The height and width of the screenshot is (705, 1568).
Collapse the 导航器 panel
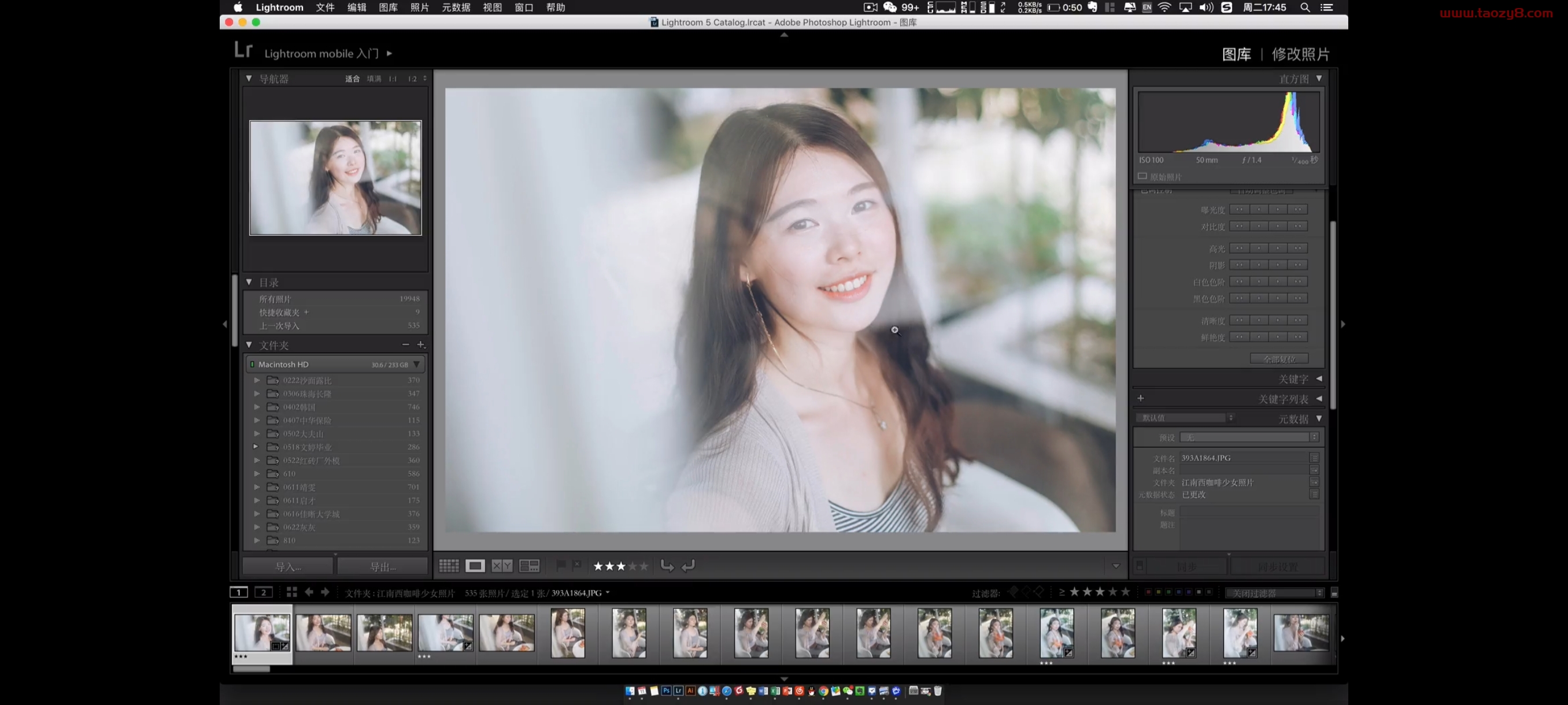point(249,79)
